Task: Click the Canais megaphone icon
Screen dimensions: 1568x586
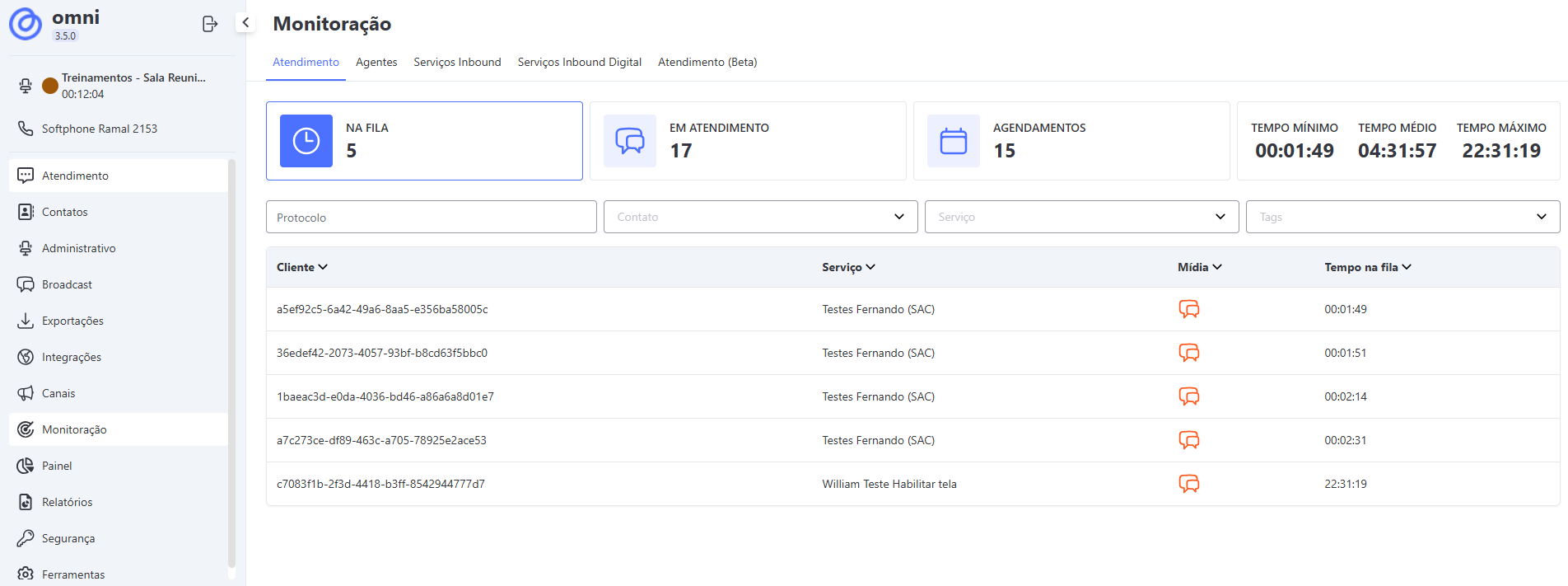Action: (26, 393)
